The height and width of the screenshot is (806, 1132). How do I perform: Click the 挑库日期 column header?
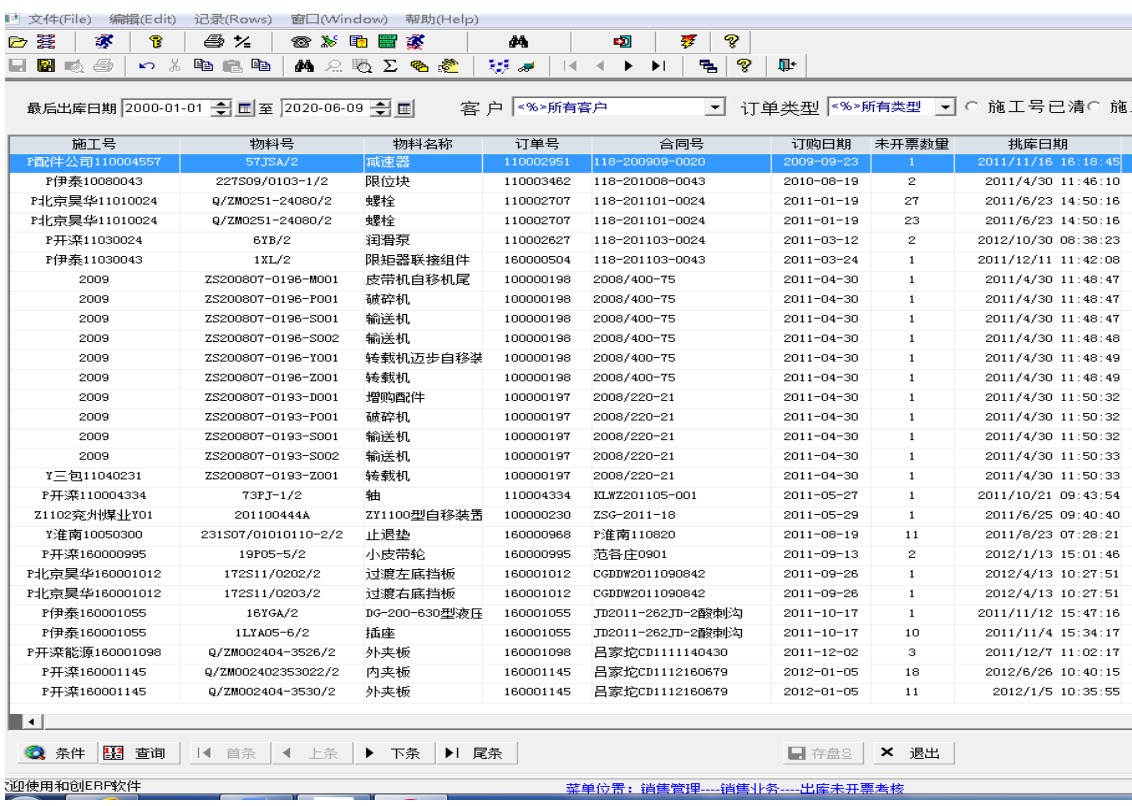click(1037, 144)
